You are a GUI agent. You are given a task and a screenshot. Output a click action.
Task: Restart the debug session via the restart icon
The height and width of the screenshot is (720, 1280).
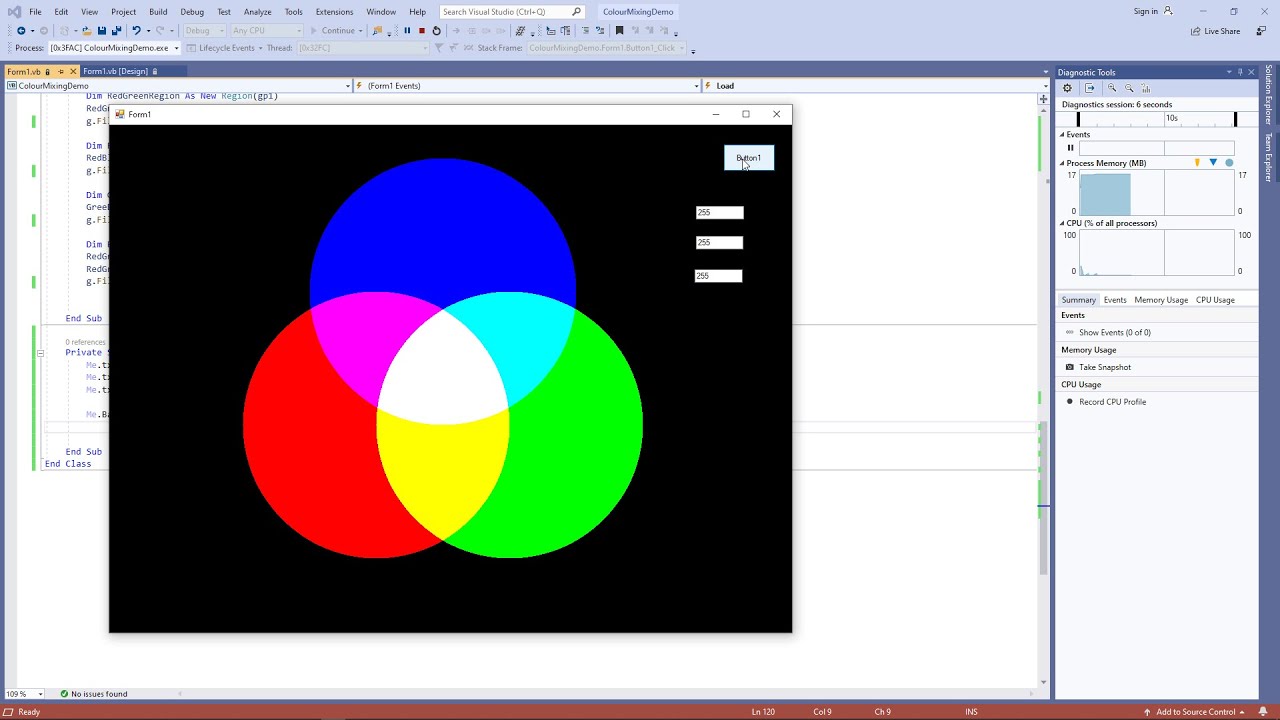(x=435, y=31)
